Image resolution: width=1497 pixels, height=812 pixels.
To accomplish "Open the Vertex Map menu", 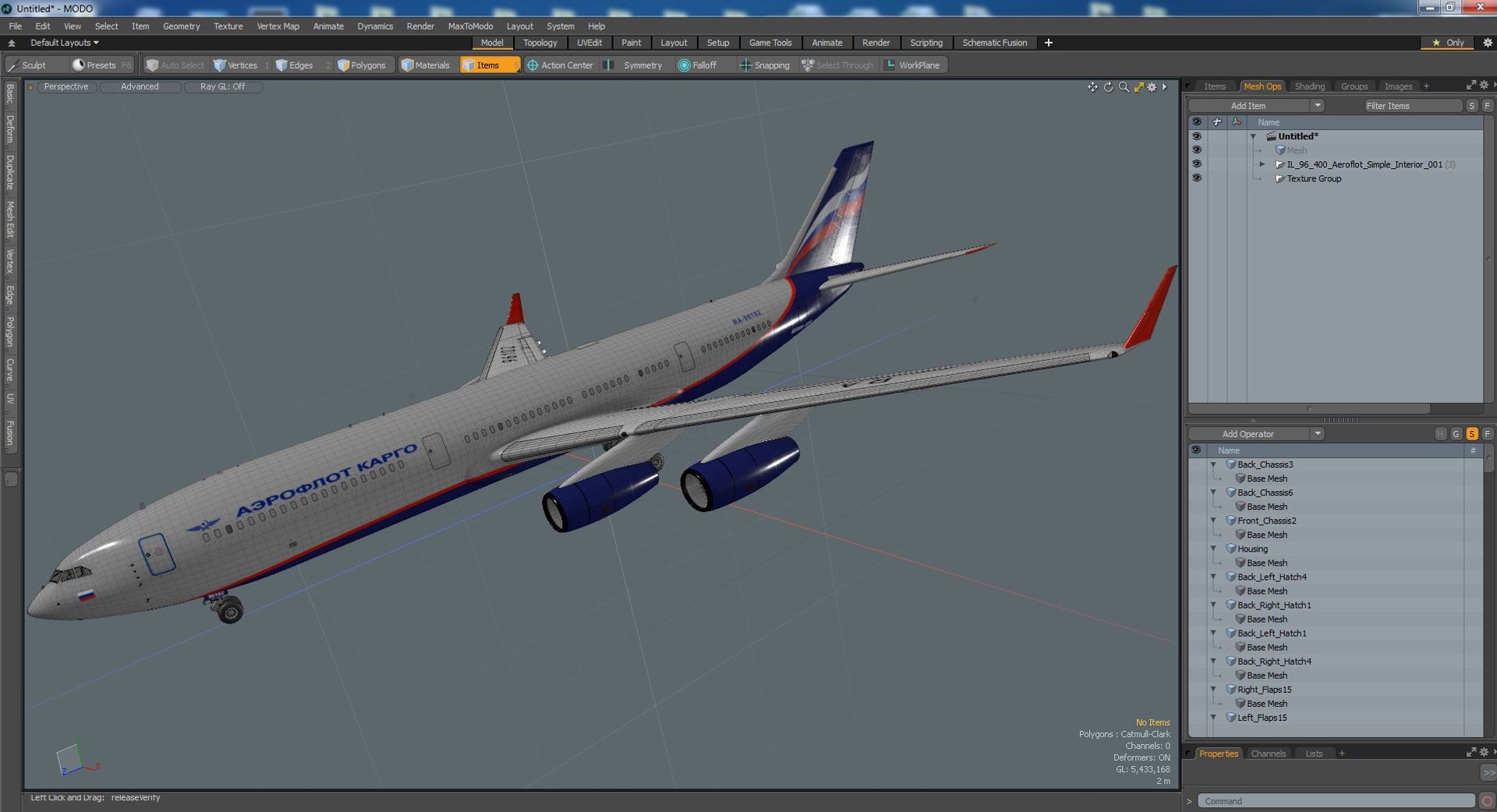I will [x=278, y=26].
